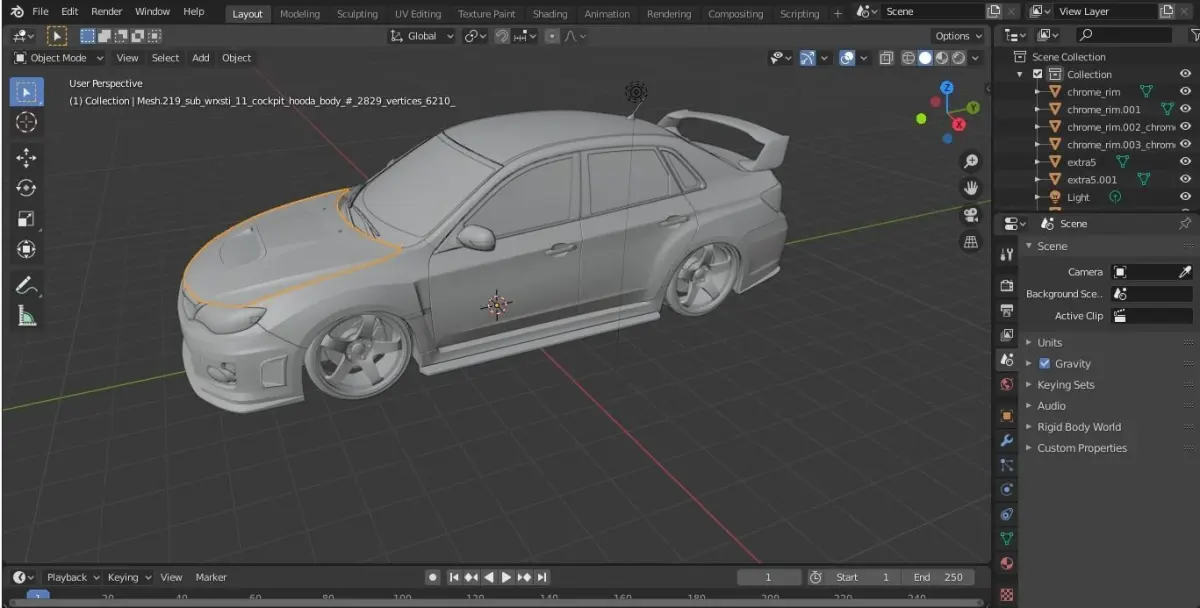1200x608 pixels.
Task: Hide the Collection in outliner
Action: pos(1185,74)
